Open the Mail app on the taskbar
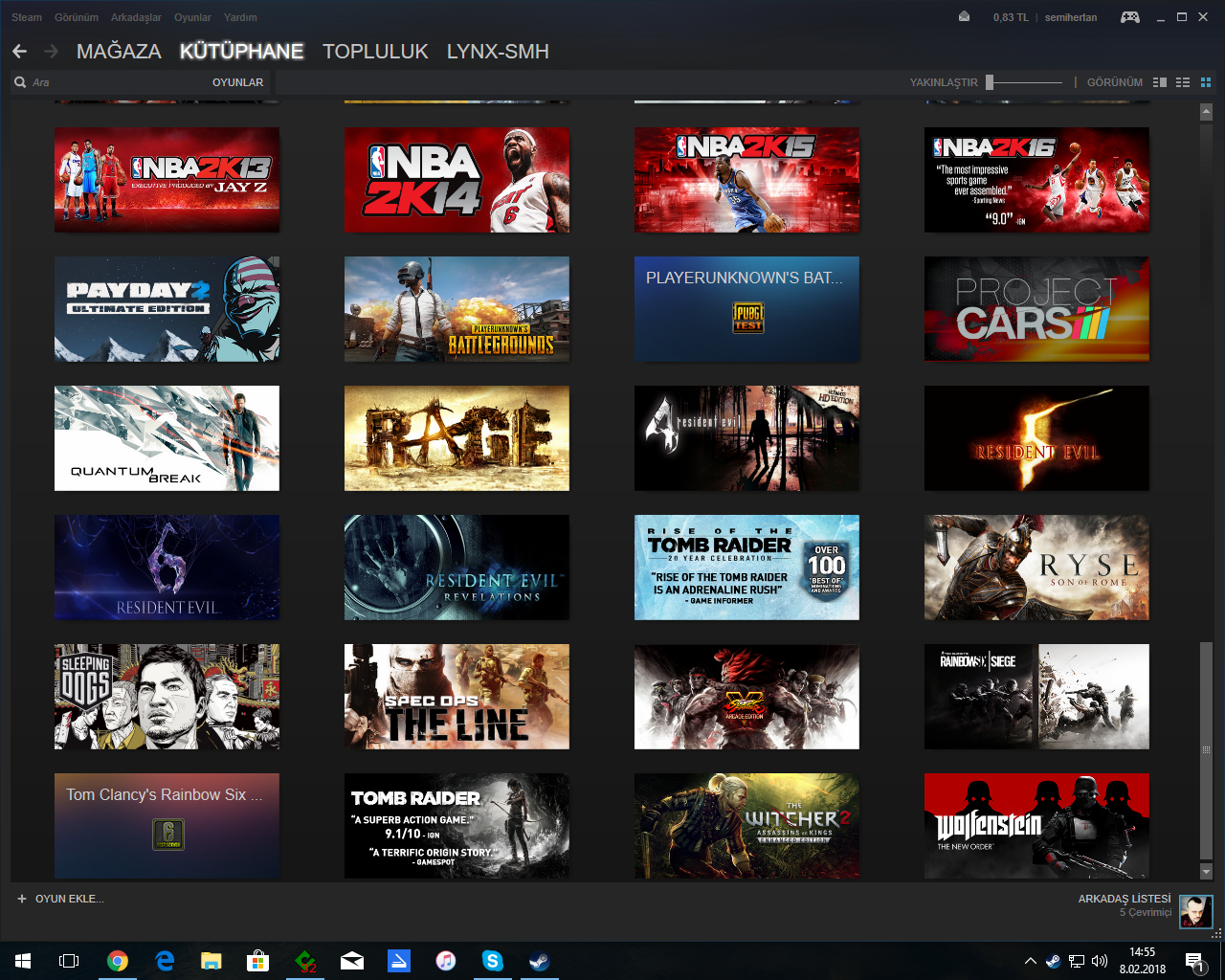The image size is (1225, 980). pyautogui.click(x=352, y=961)
